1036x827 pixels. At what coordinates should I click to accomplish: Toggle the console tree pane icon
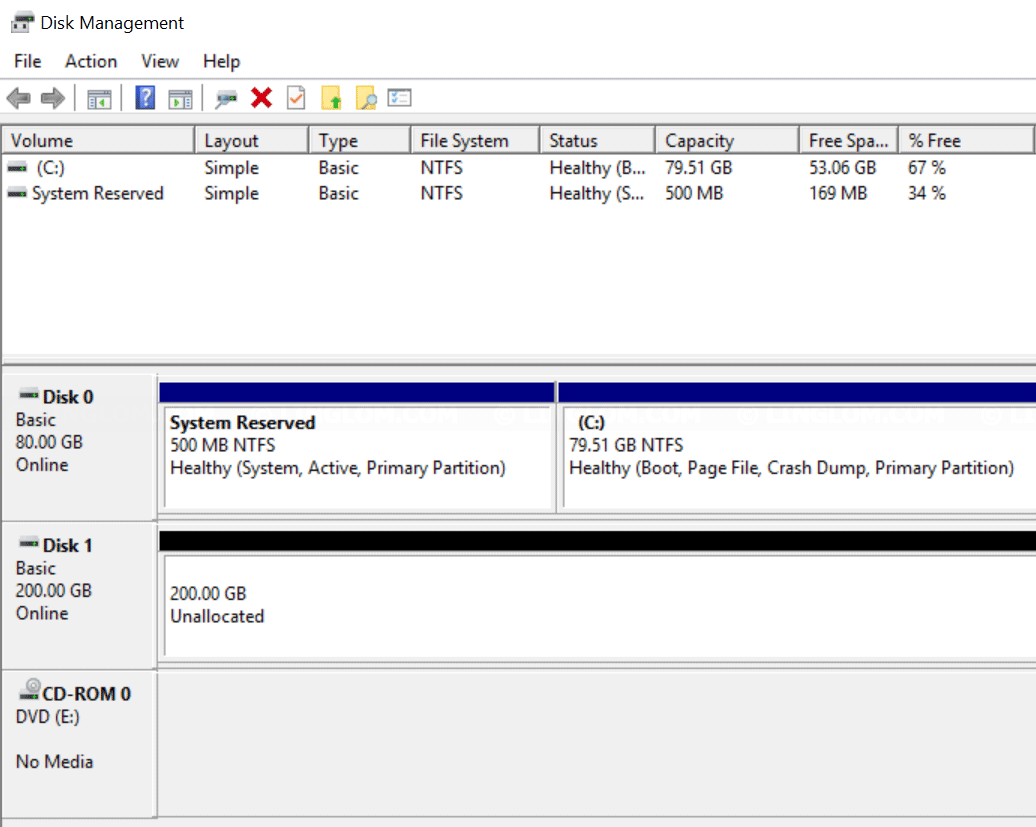(x=99, y=99)
